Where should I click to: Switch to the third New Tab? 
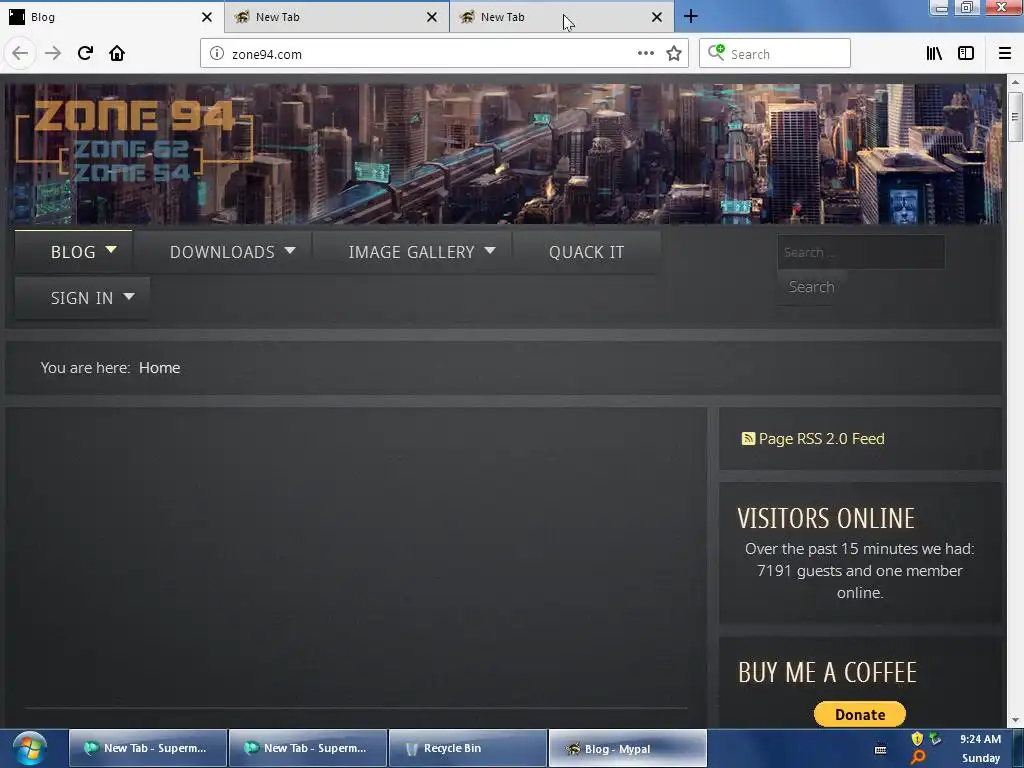click(562, 17)
